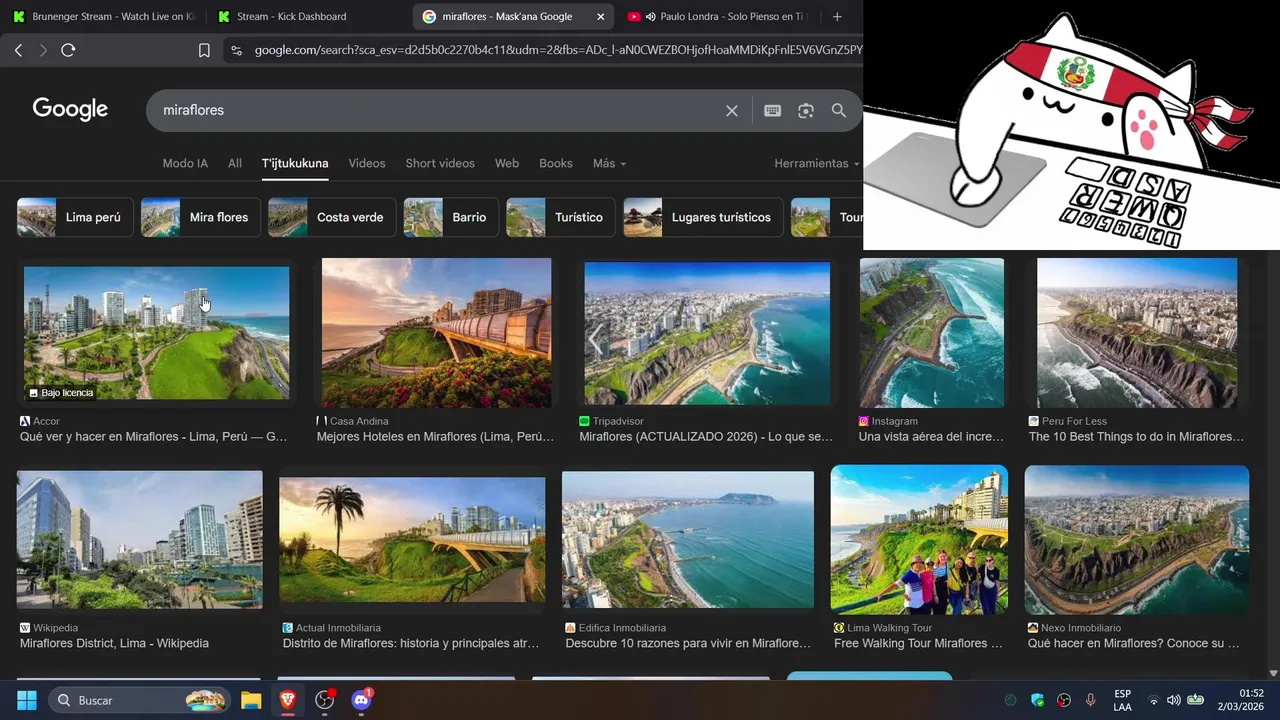Image resolution: width=1280 pixels, height=720 pixels.
Task: Select the Books search tab
Action: pos(556,163)
